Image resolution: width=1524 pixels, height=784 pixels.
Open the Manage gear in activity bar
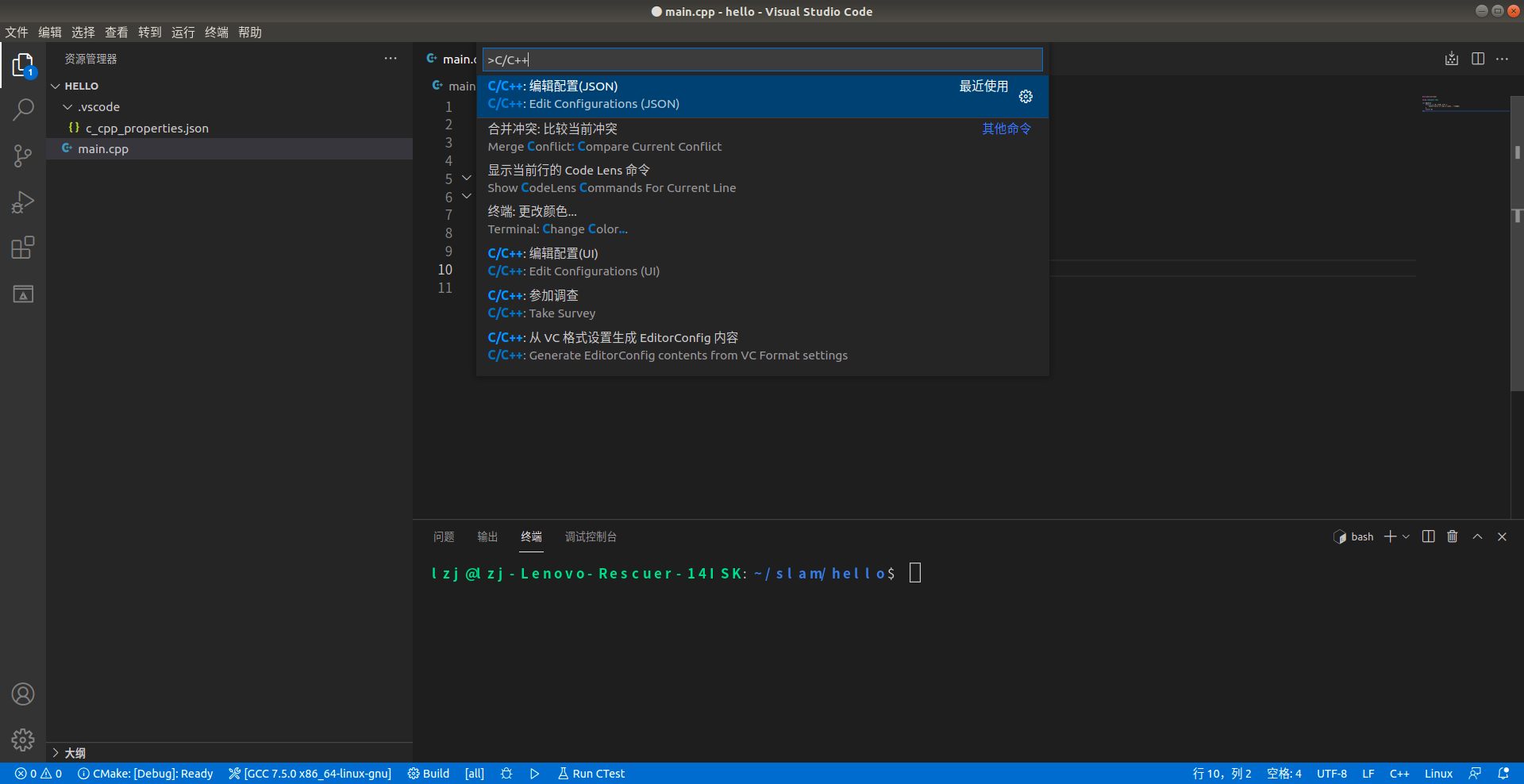[x=23, y=740]
